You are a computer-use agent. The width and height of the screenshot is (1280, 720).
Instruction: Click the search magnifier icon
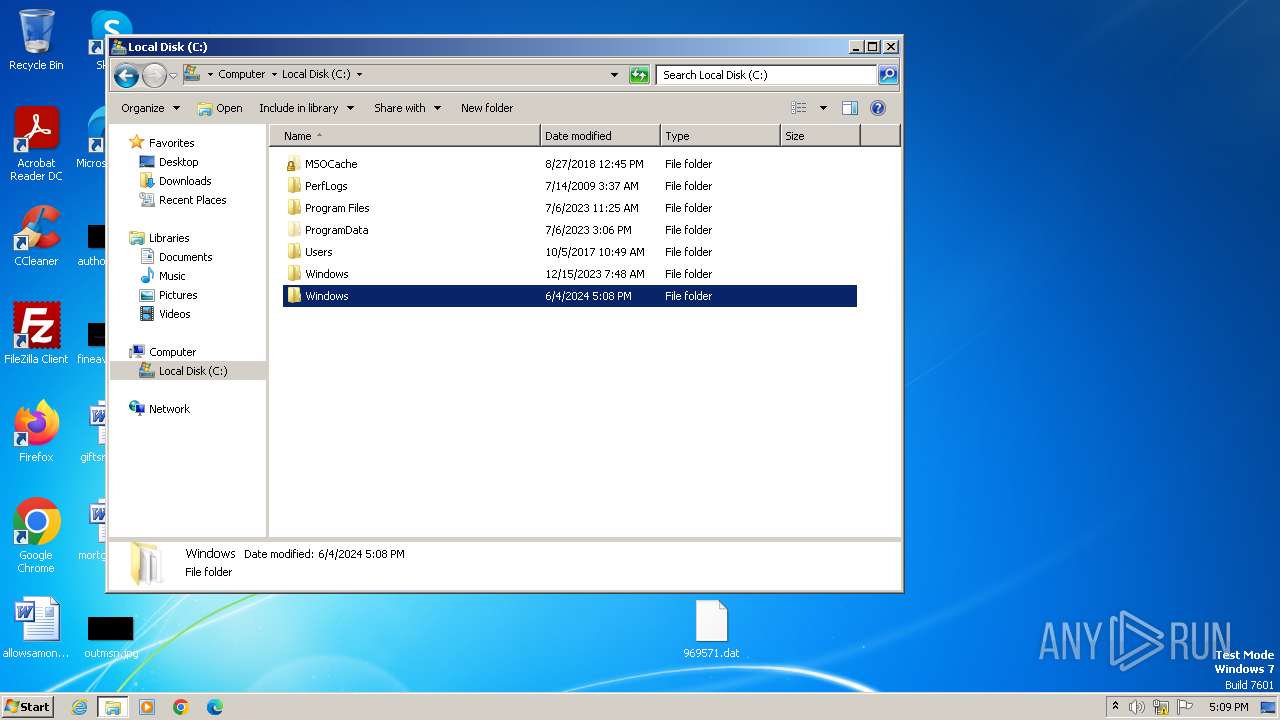[x=888, y=75]
